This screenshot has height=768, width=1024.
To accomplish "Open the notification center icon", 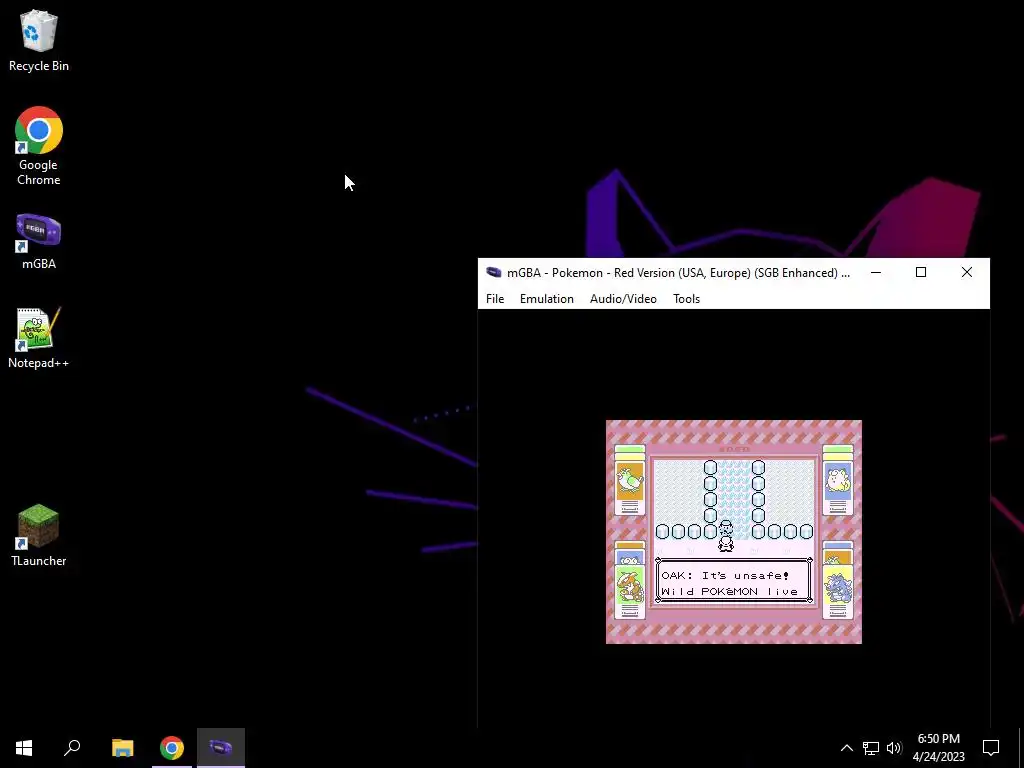I will tap(991, 748).
